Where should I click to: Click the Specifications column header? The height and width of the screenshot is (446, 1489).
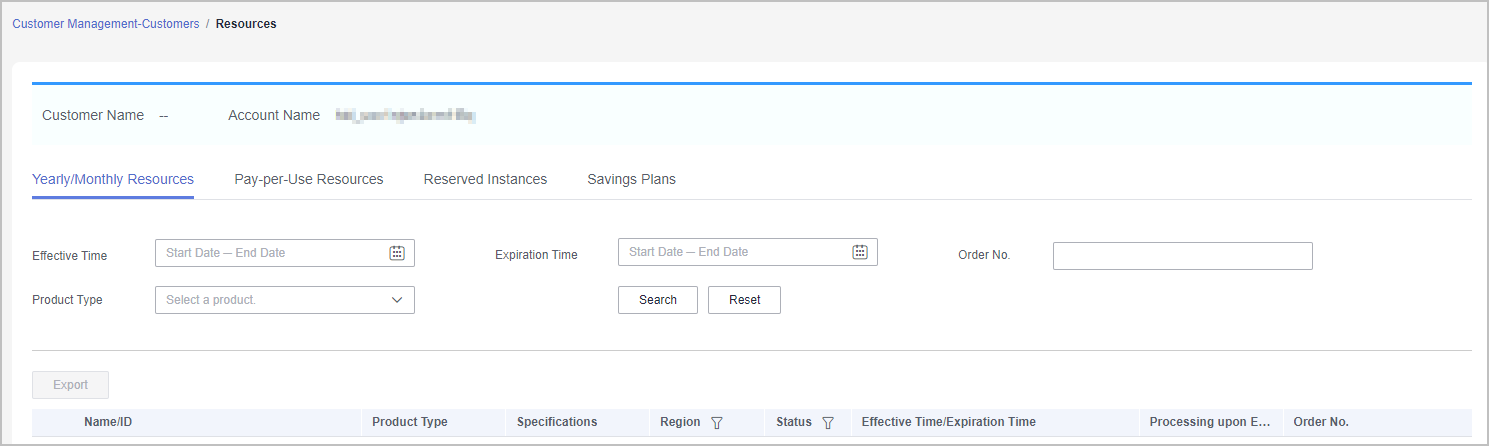[557, 422]
